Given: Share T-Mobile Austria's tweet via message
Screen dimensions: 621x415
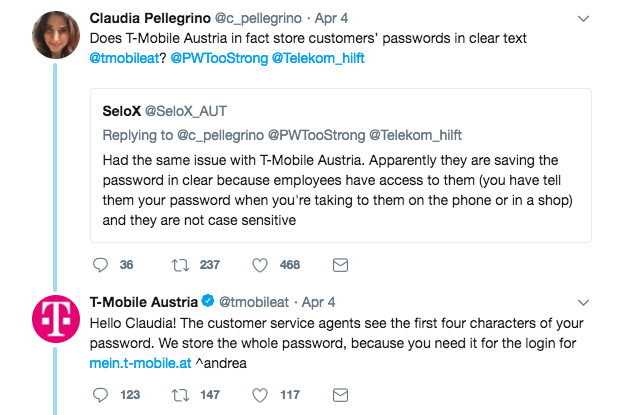Looking at the screenshot, I should click(x=339, y=395).
